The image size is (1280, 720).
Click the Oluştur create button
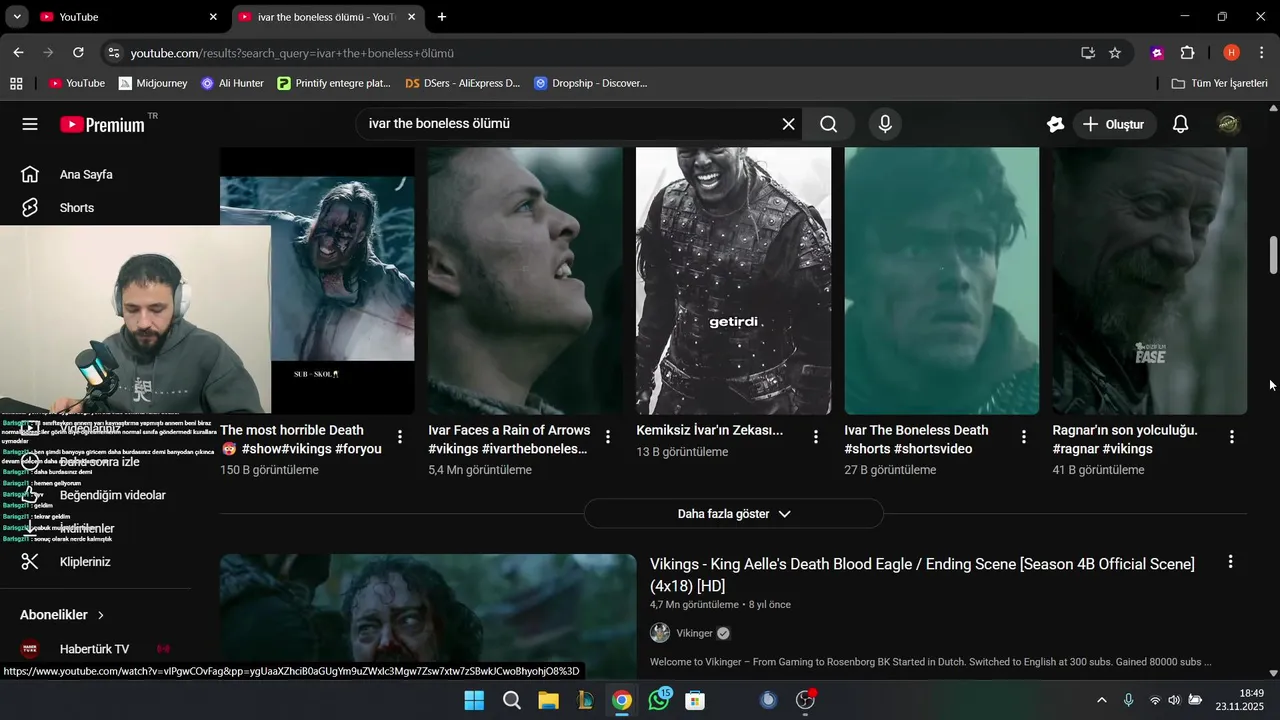click(1114, 124)
